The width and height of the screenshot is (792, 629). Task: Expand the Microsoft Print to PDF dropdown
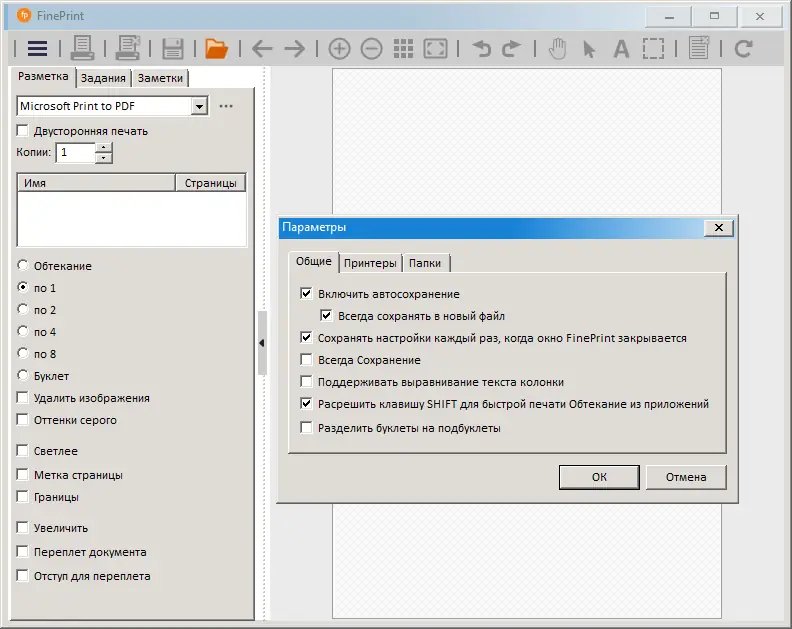[x=200, y=107]
